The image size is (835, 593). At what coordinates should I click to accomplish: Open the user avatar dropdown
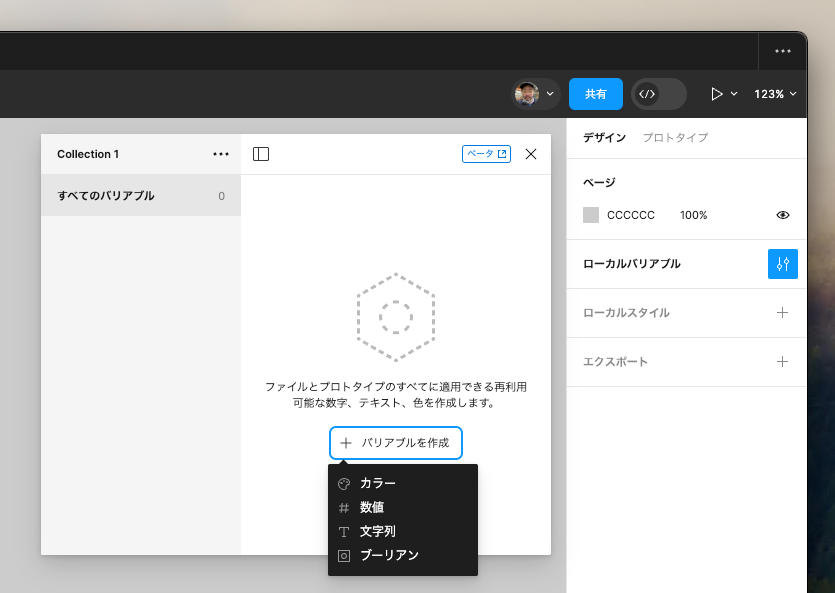[528, 94]
